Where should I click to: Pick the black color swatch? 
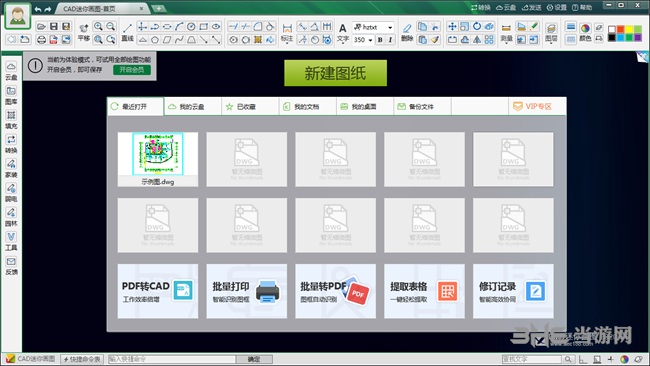tap(612, 37)
